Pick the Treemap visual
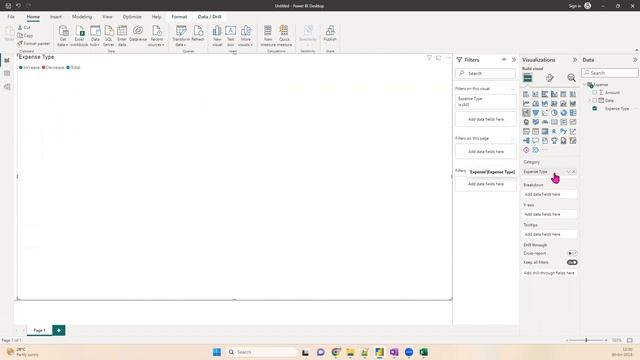640x360 pixels. coord(573,113)
